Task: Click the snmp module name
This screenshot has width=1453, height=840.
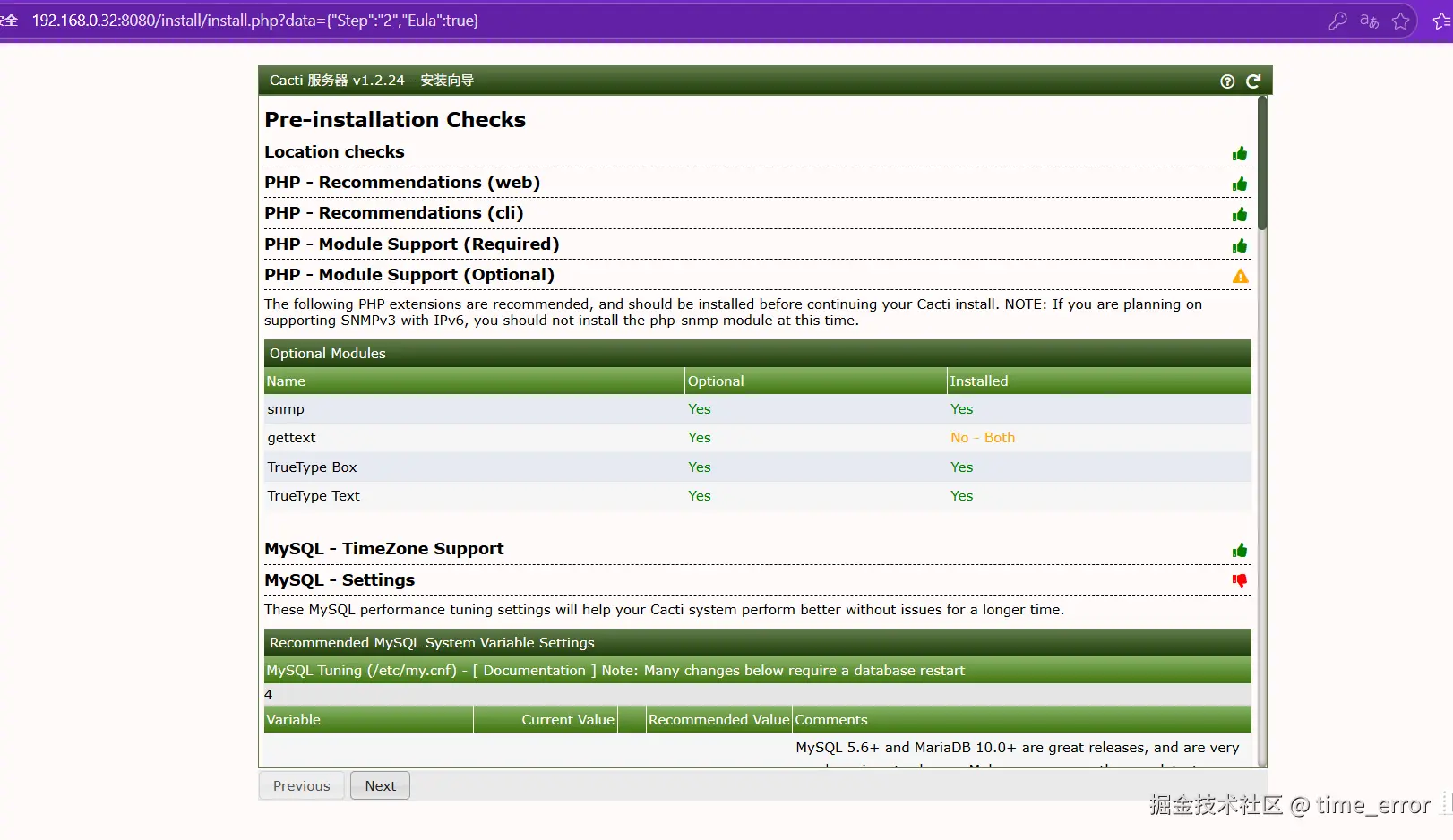Action: pyautogui.click(x=286, y=409)
